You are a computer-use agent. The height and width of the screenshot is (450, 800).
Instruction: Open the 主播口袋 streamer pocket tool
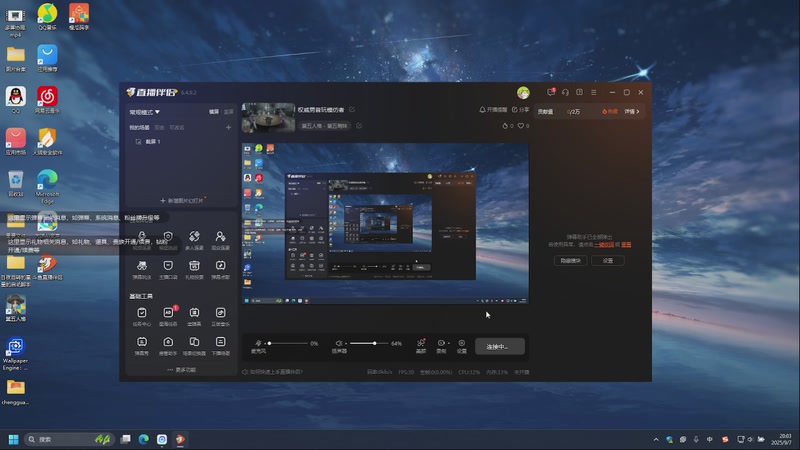click(168, 269)
